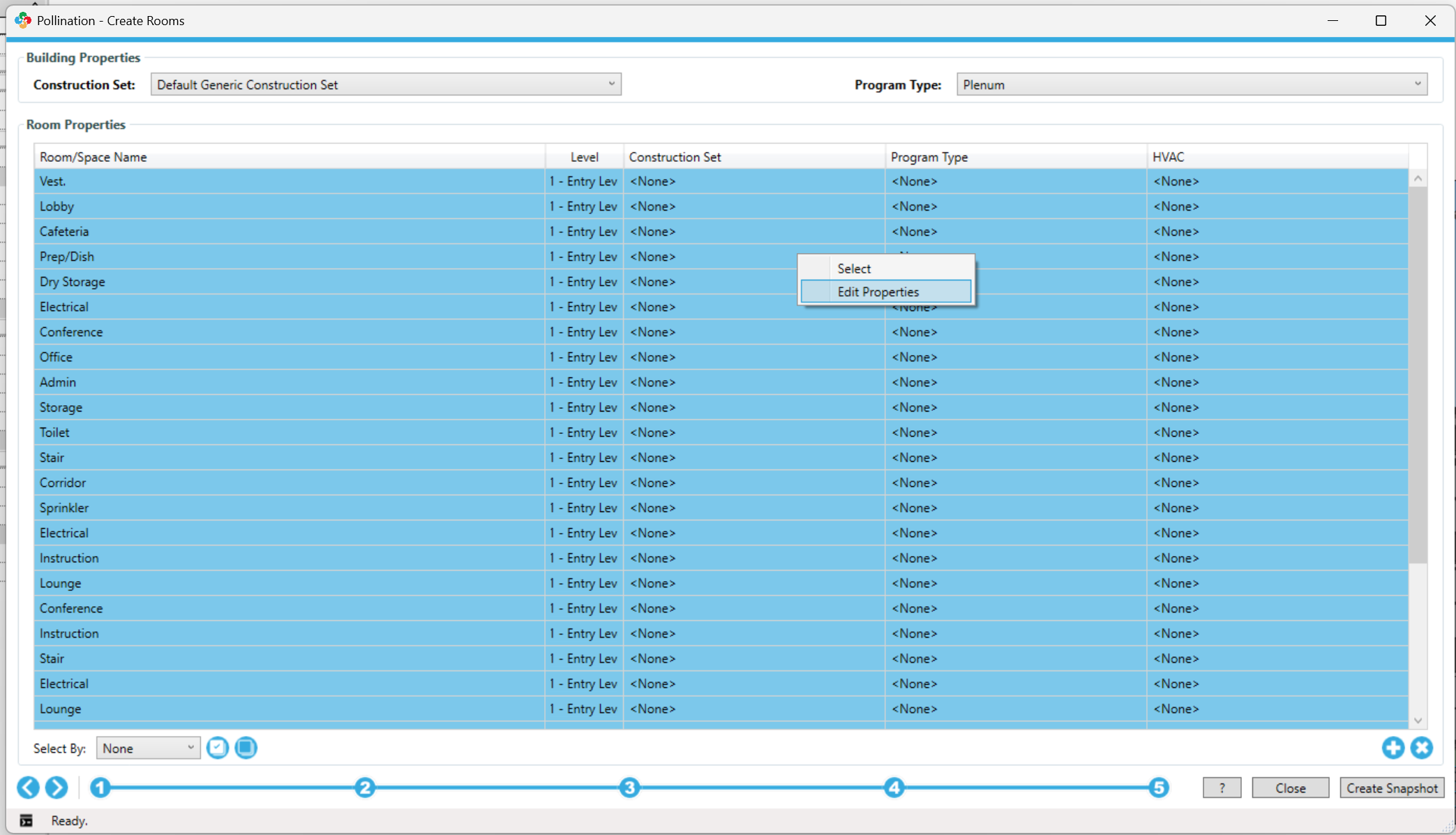
Task: Click Program Type cell of Cafeteria row
Action: [x=1016, y=232]
